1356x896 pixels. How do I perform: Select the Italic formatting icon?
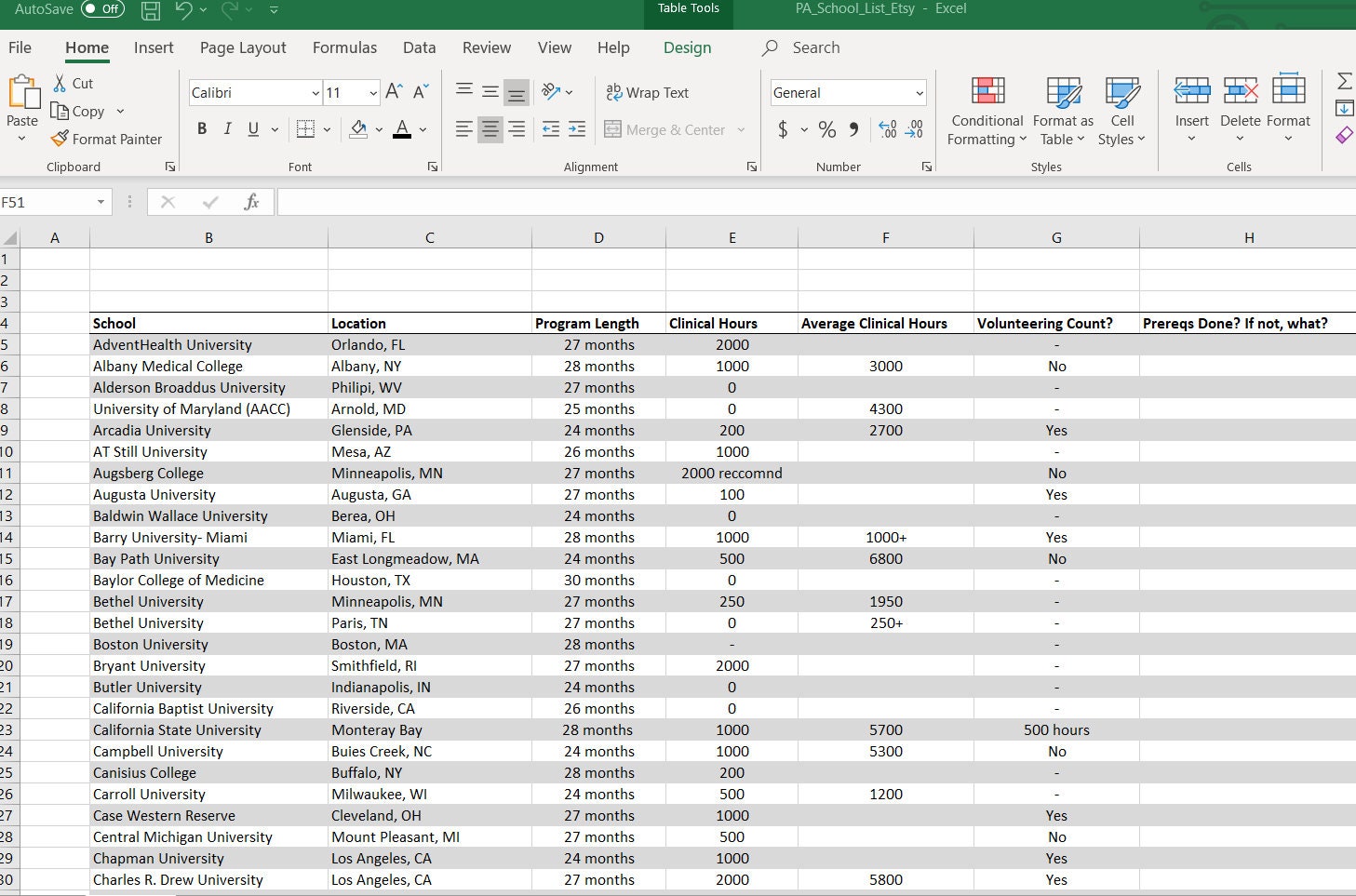click(x=227, y=128)
